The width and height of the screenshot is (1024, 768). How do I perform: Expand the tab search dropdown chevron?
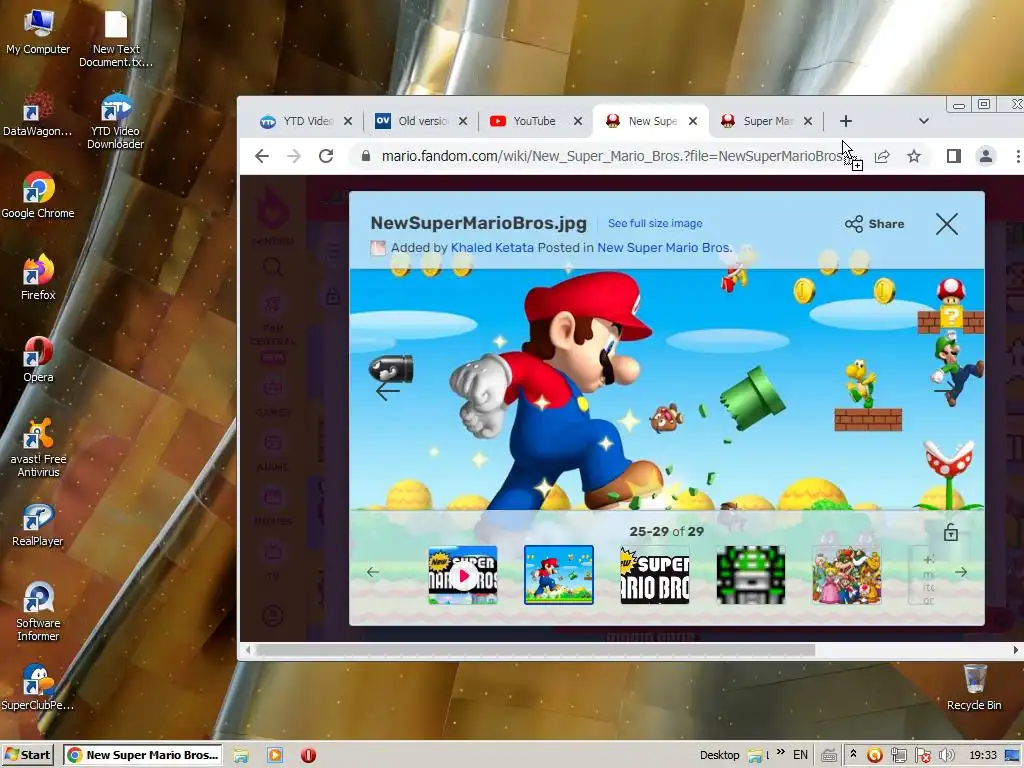click(923, 121)
